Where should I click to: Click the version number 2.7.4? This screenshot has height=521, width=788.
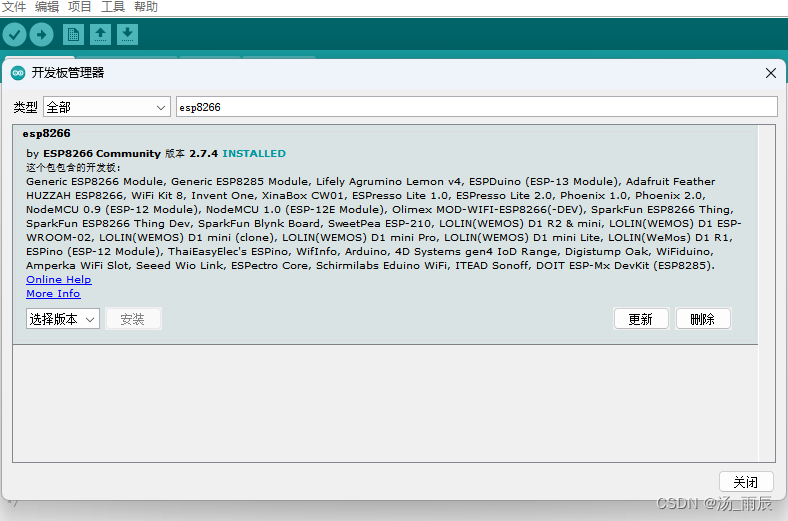point(204,154)
